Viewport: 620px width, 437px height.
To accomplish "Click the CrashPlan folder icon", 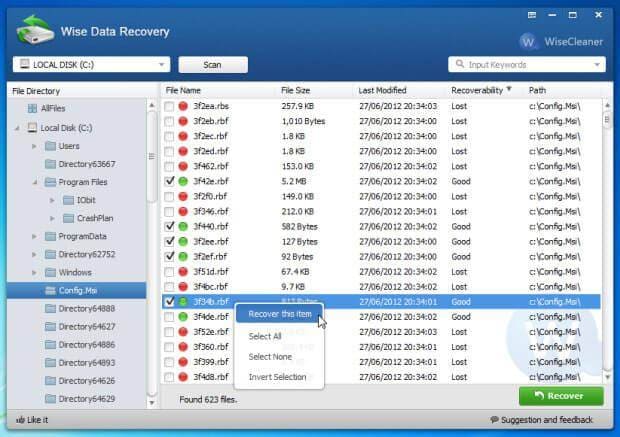I will (68, 218).
